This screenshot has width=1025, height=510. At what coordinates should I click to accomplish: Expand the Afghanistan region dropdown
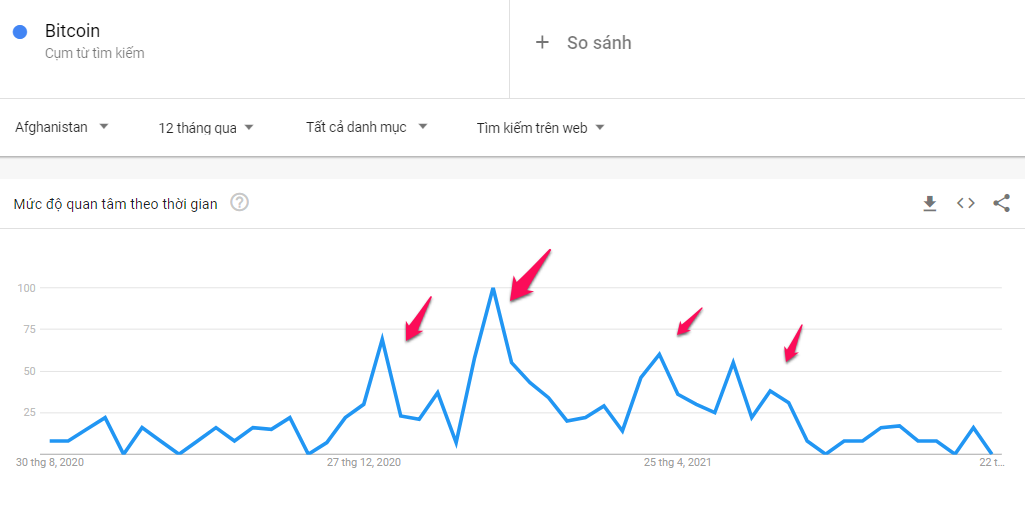pyautogui.click(x=61, y=128)
